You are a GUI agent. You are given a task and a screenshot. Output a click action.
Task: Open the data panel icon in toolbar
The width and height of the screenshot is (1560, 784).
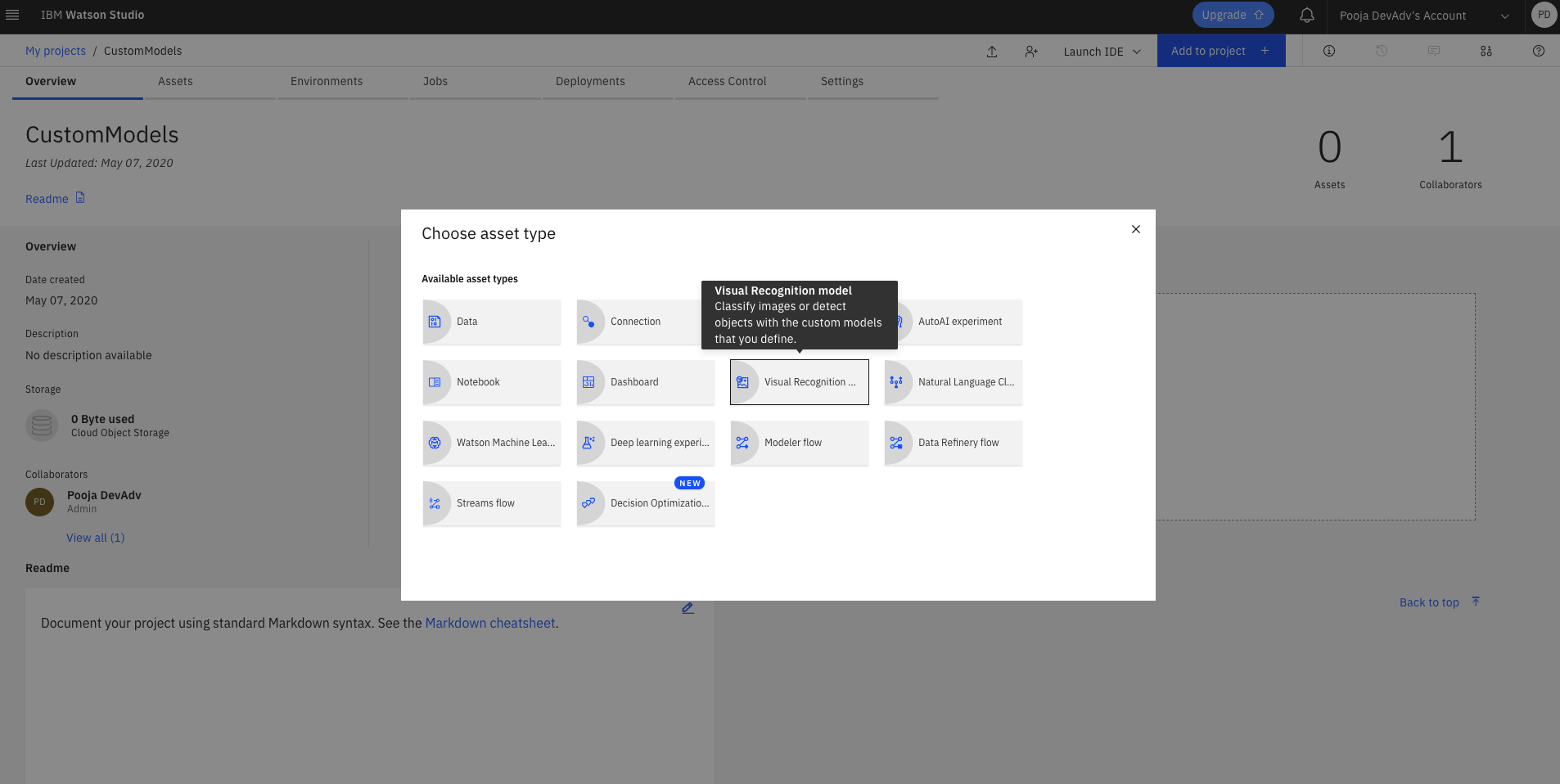click(1486, 51)
